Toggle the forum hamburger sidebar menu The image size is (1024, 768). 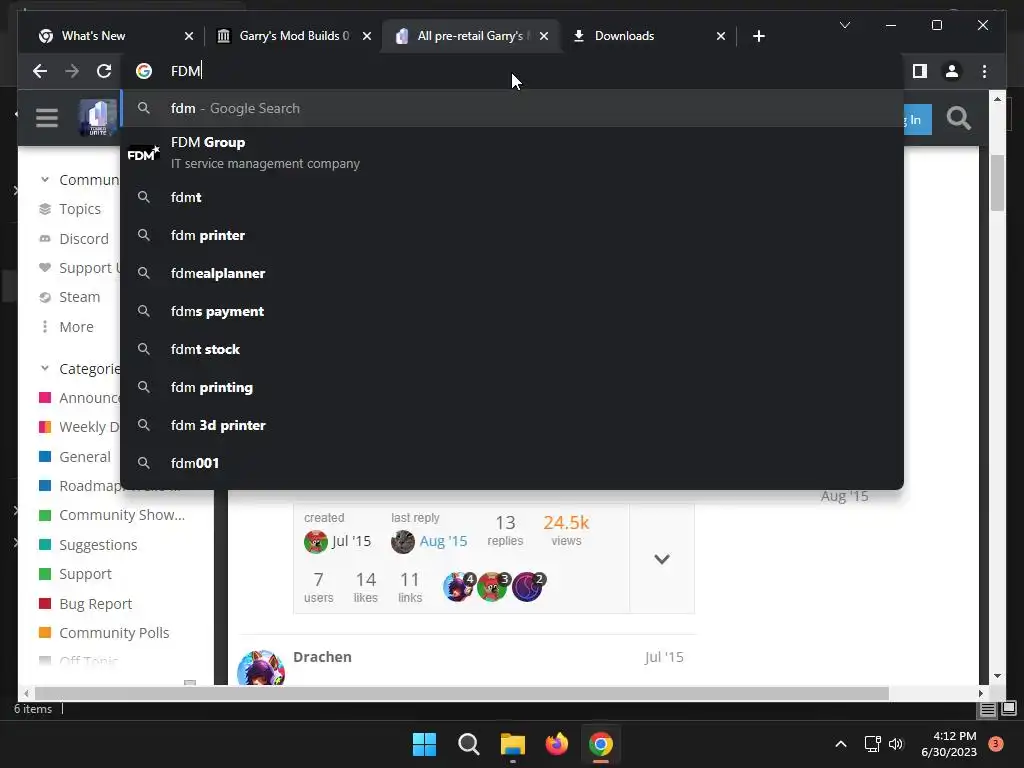[x=47, y=118]
